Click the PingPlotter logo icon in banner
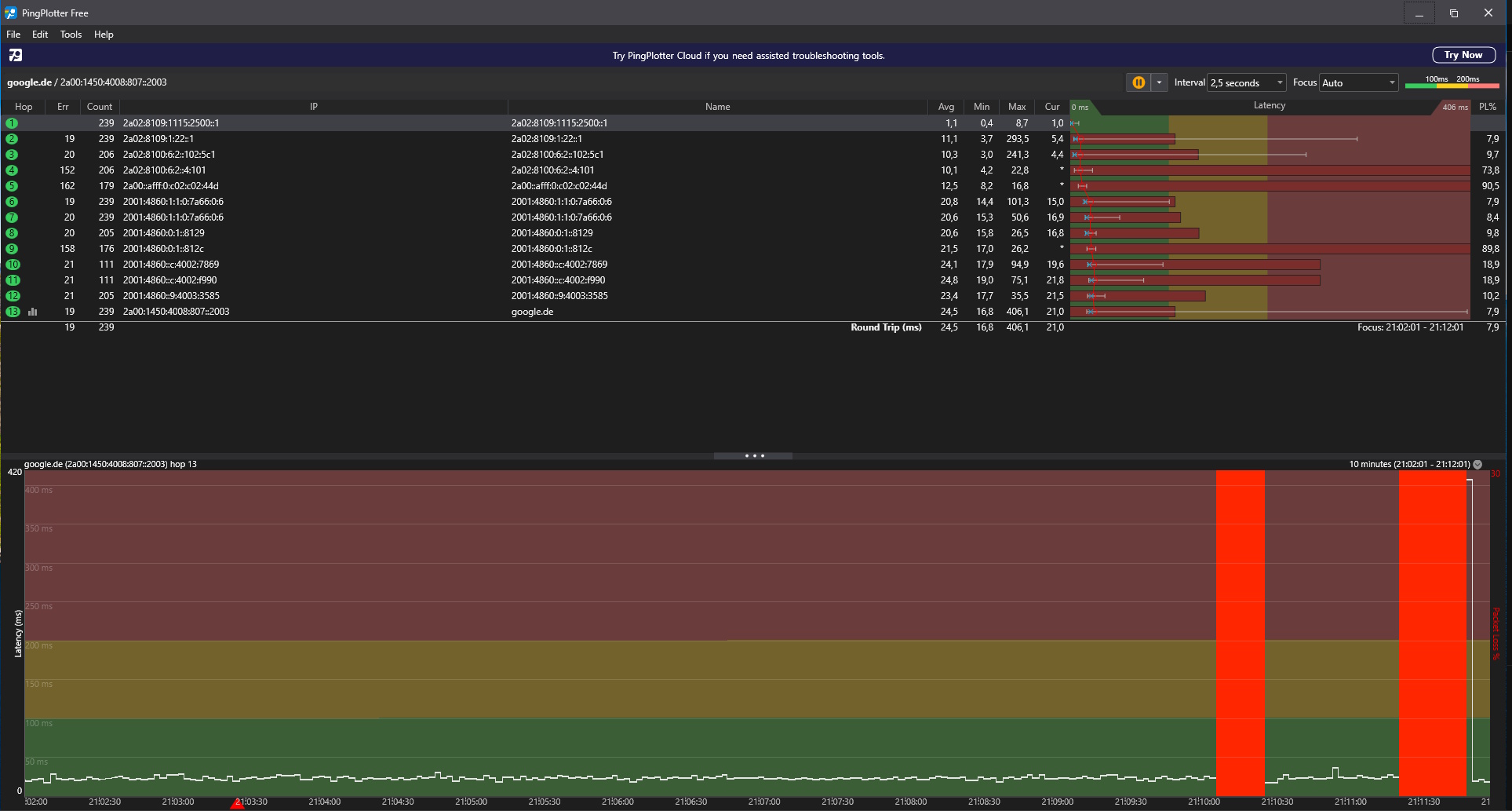The image size is (1512, 811). click(x=16, y=55)
